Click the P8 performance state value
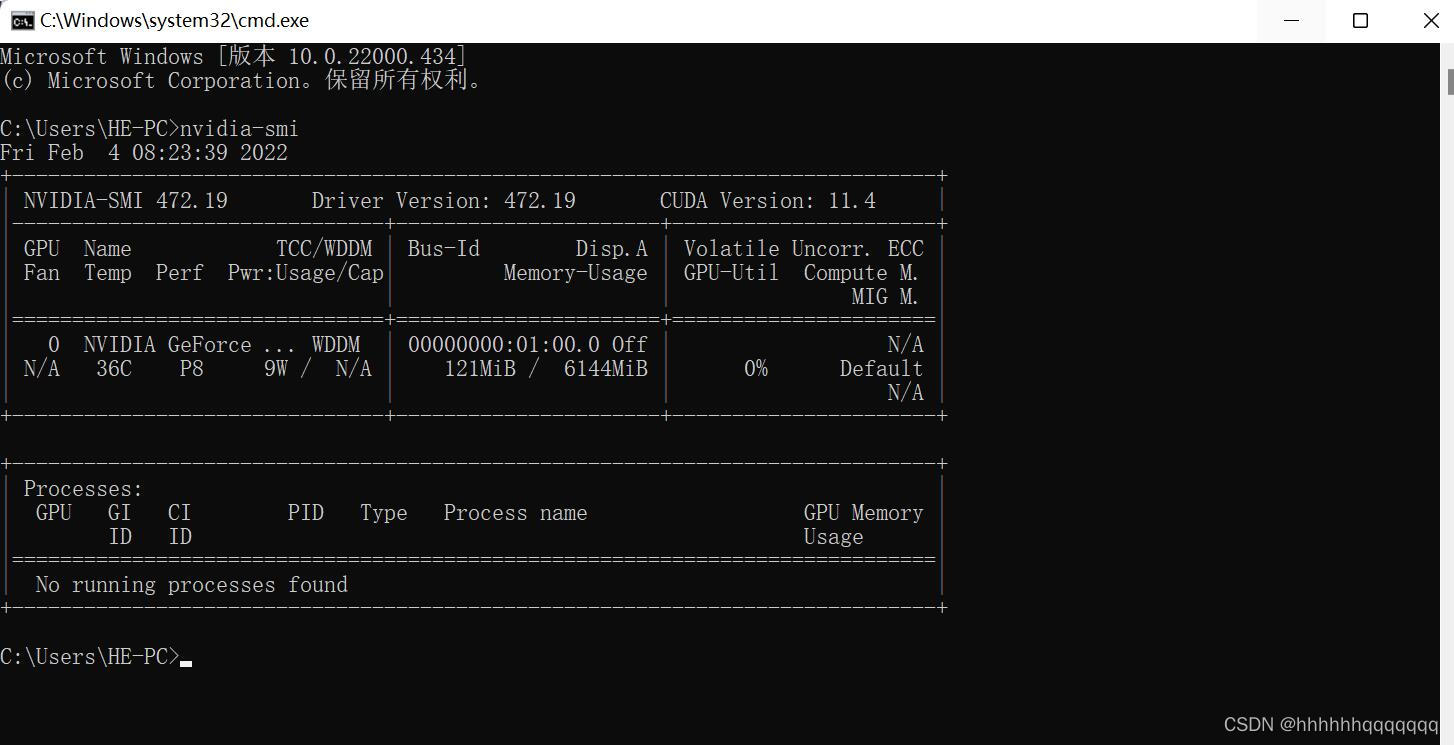The image size is (1454, 745). coord(192,369)
